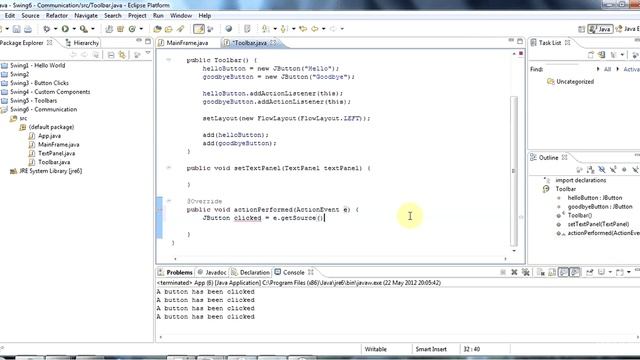Select Swing1 - Hello World project
Screen dimensions: 640x360
click(x=38, y=65)
